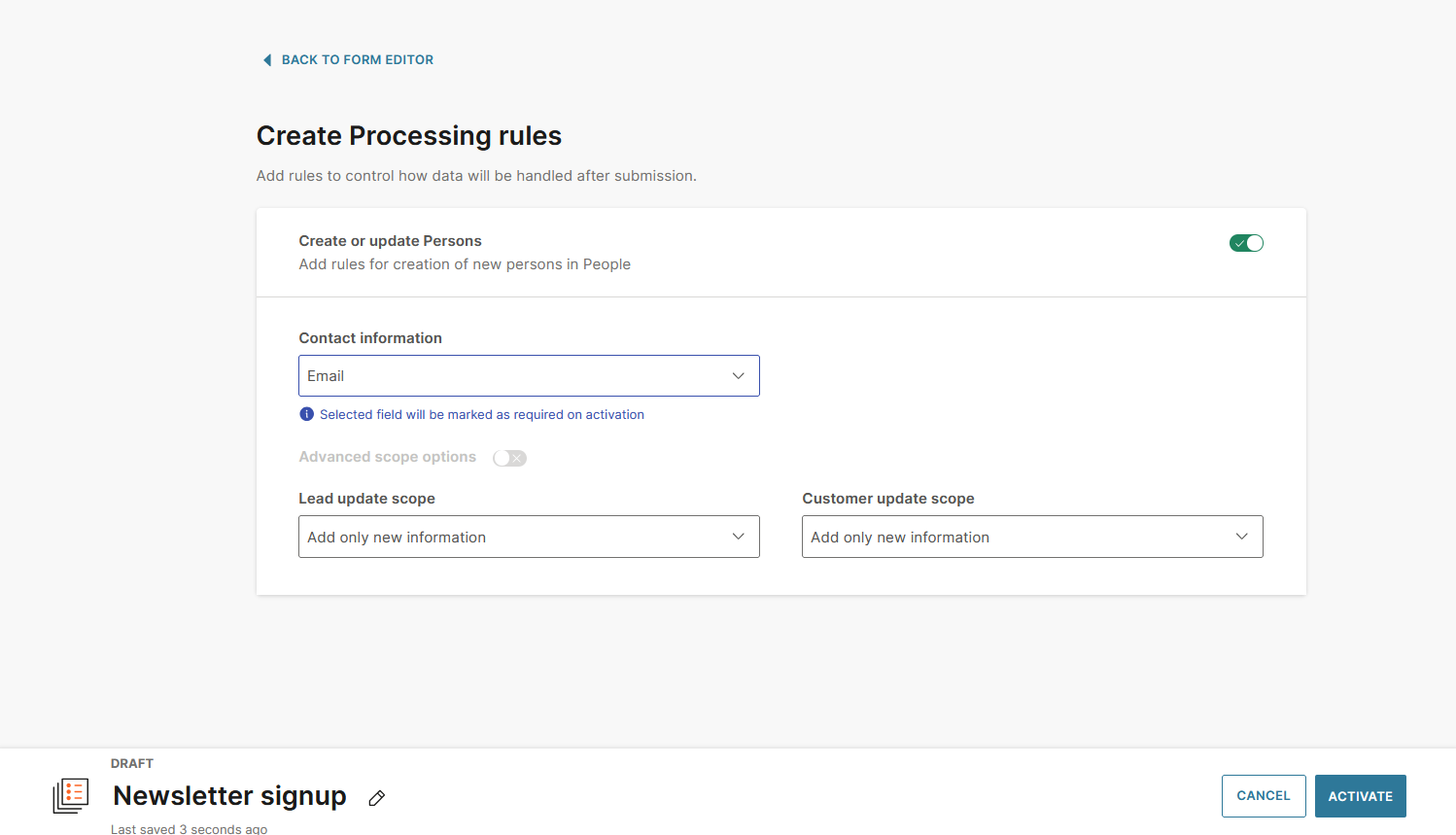Click the chevron in the Email dropdown
1456x835 pixels.
739,376
